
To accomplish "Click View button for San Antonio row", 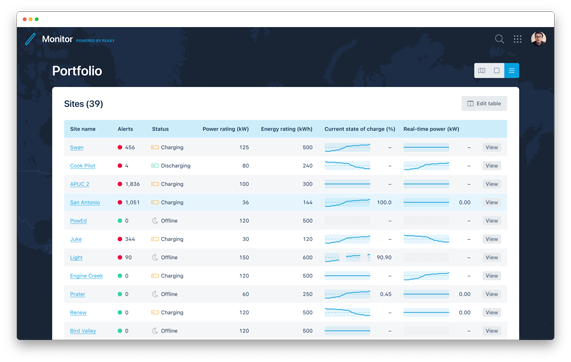I will (491, 202).
